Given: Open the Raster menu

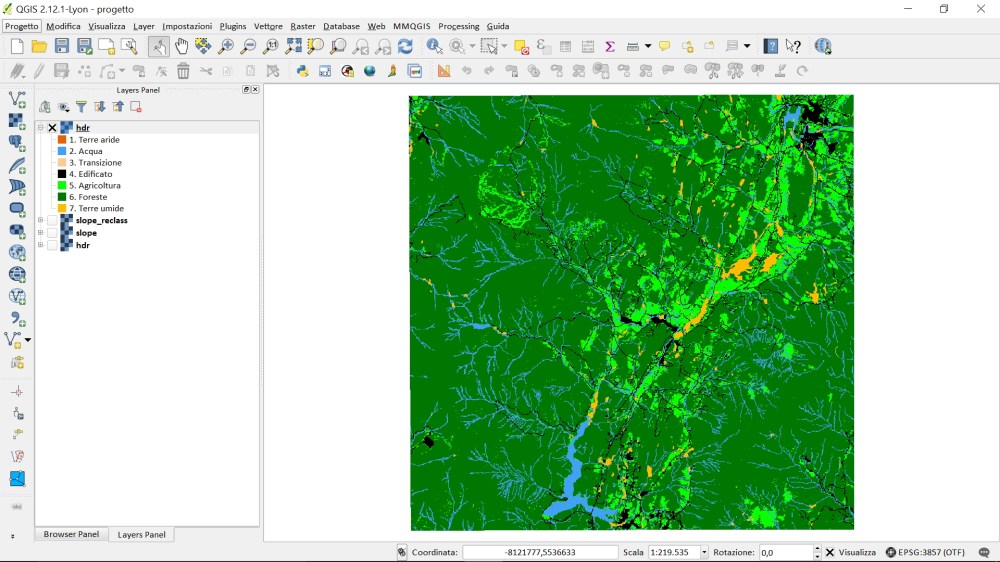Looking at the screenshot, I should [x=302, y=26].
